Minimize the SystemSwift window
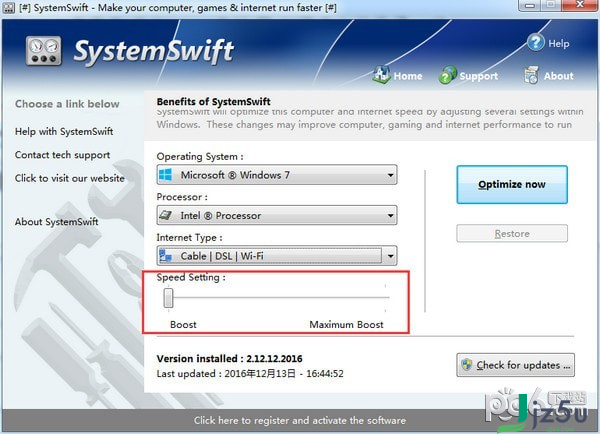Viewport: 600px width, 434px height. click(530, 5)
